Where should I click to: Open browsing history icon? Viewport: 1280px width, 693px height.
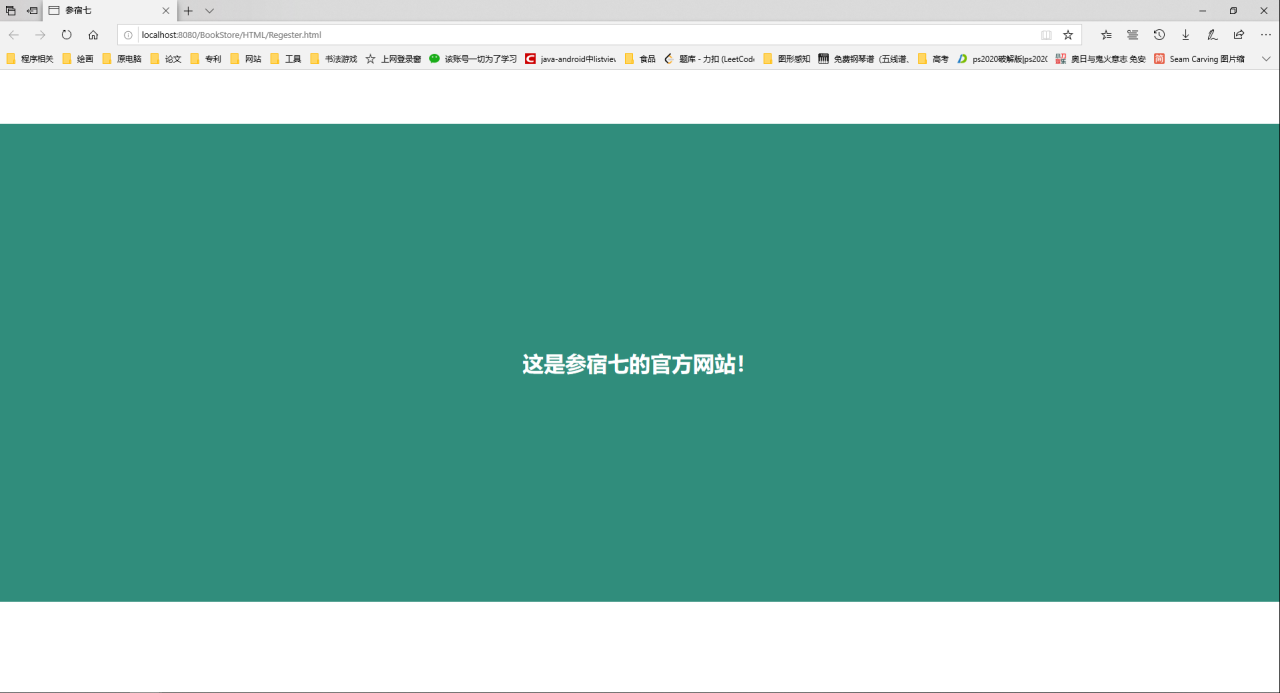click(1159, 35)
